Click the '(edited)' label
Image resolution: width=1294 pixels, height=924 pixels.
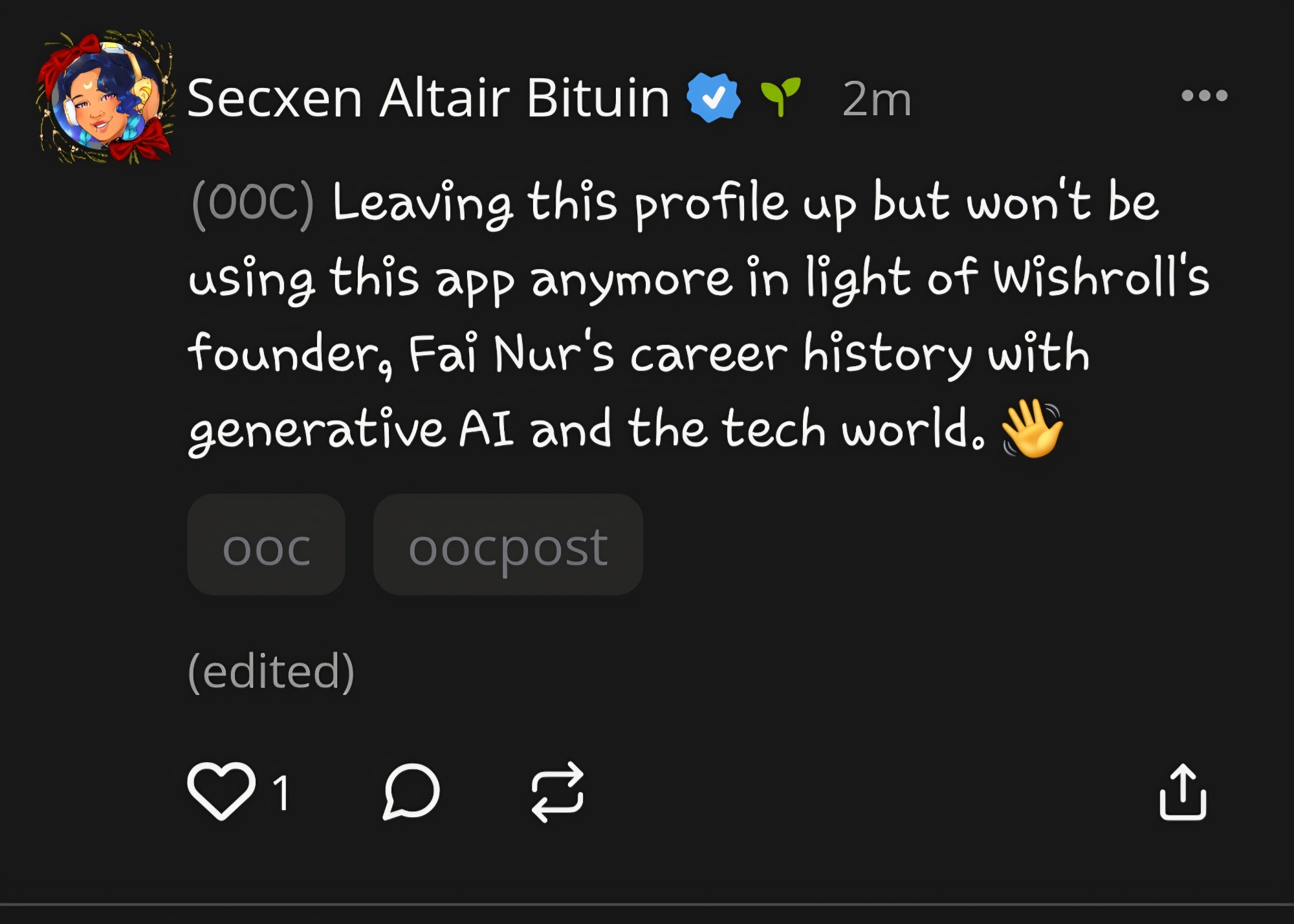[x=271, y=671]
